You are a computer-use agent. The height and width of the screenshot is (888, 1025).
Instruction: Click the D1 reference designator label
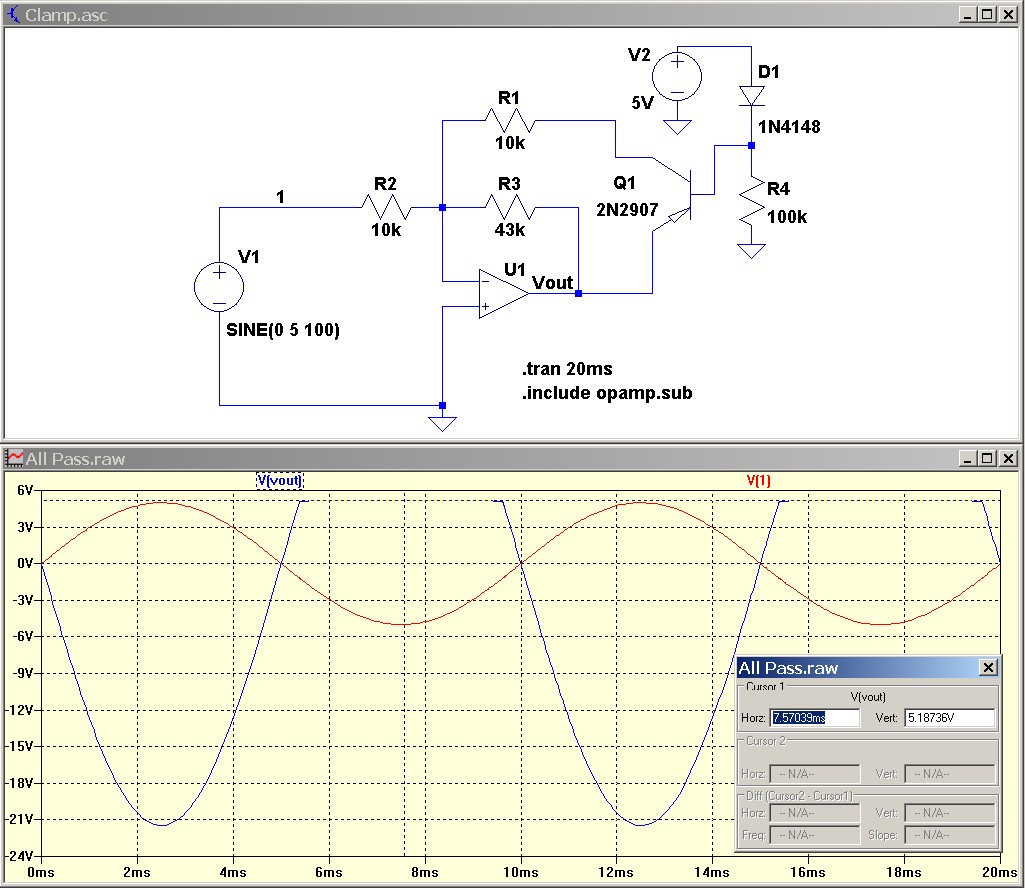click(x=769, y=72)
